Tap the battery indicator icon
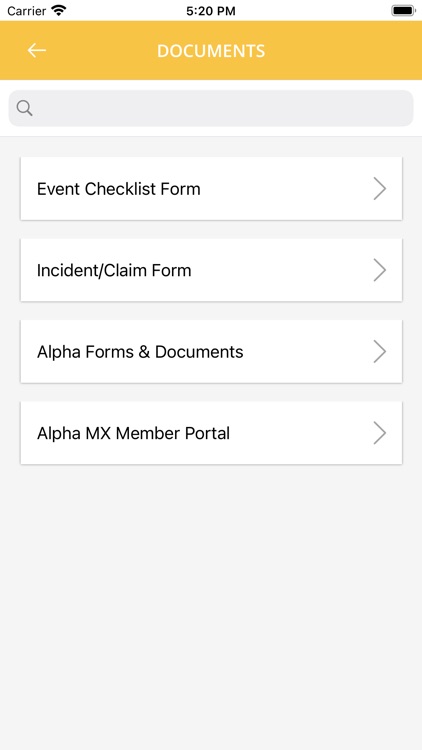422x750 pixels. pos(403,11)
